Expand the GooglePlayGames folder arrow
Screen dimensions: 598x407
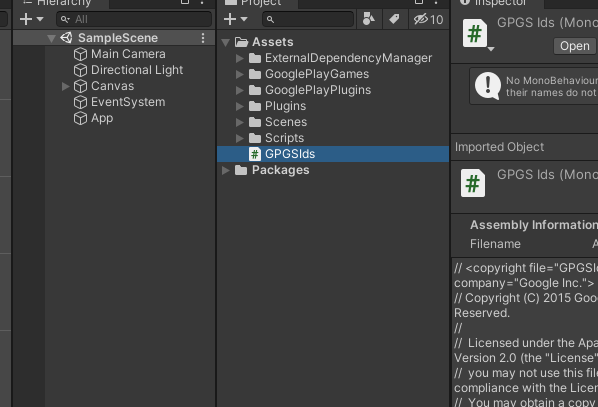pos(240,74)
